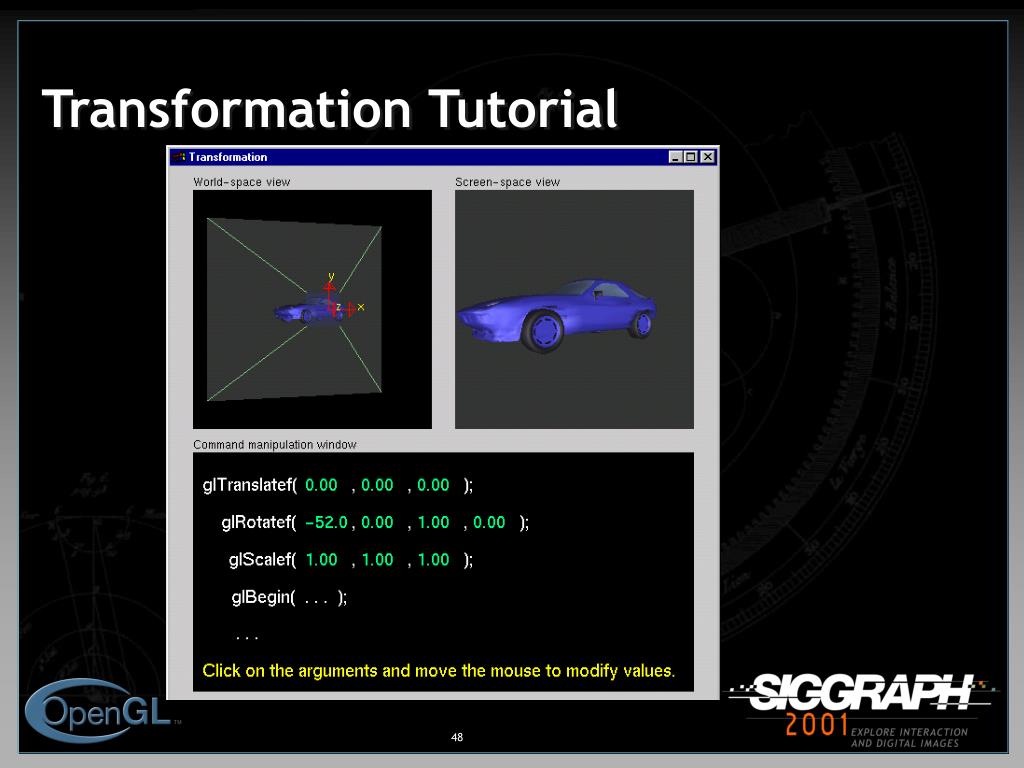This screenshot has width=1024, height=768.
Task: Click the Transformation title bar text
Action: tap(228, 157)
